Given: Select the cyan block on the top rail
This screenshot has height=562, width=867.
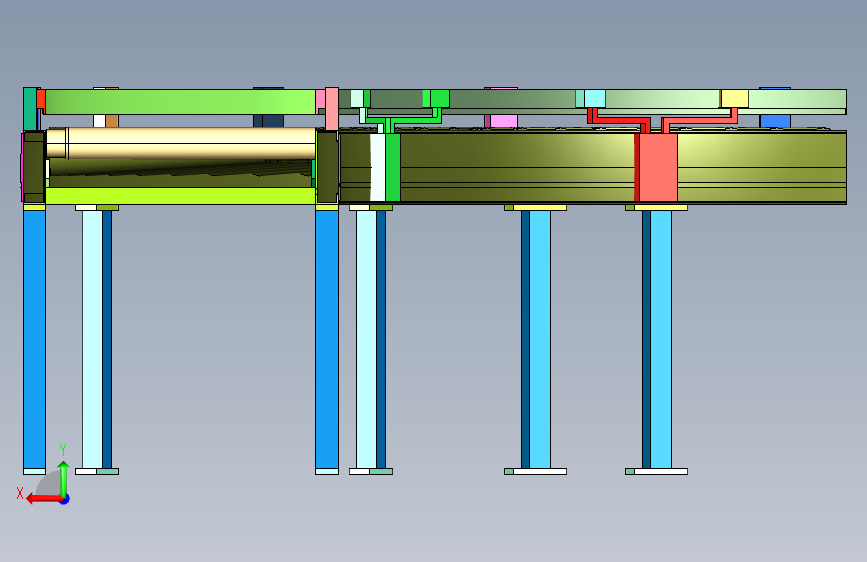Looking at the screenshot, I should (594, 98).
